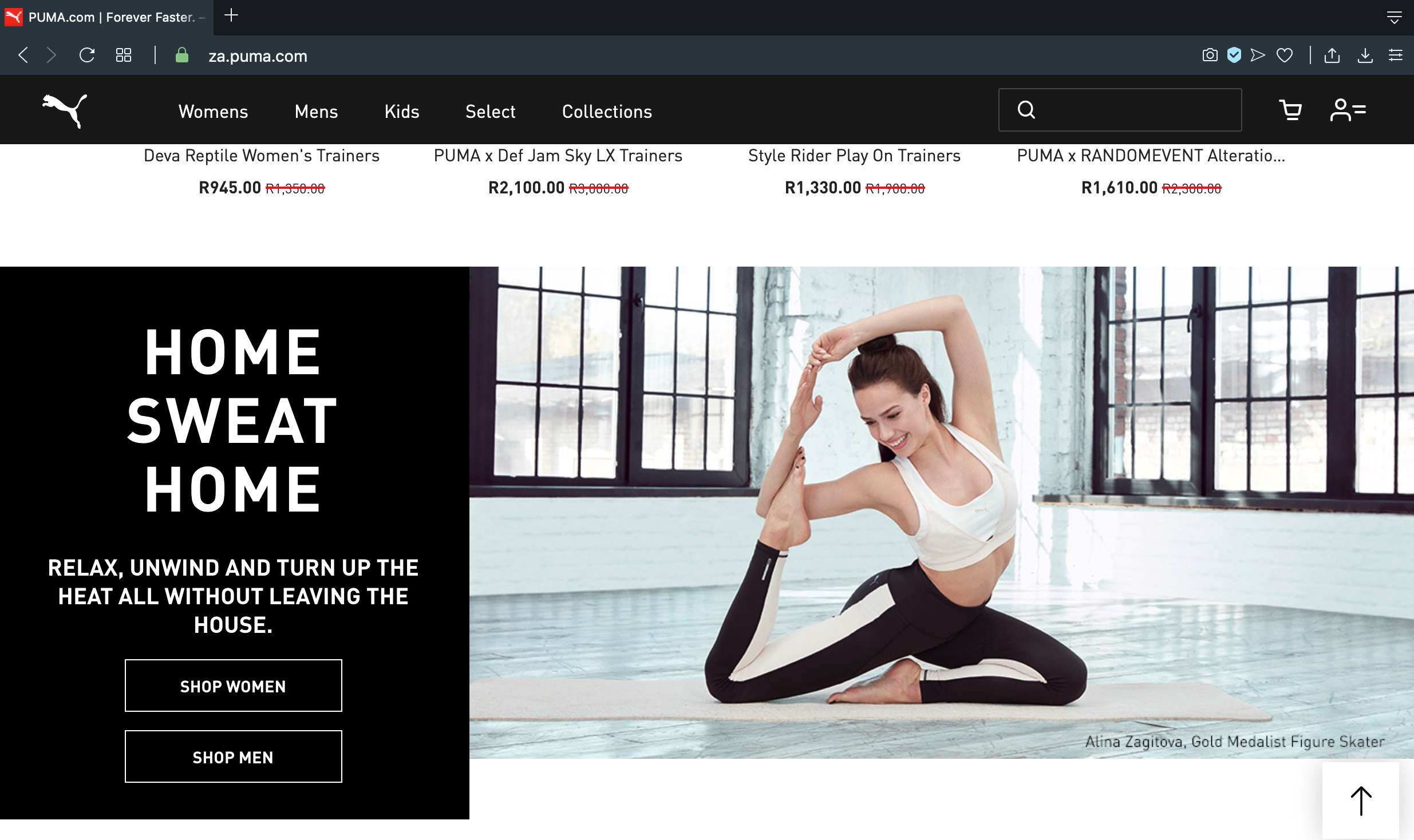
Task: Open new tab with plus icon
Action: coord(231,15)
